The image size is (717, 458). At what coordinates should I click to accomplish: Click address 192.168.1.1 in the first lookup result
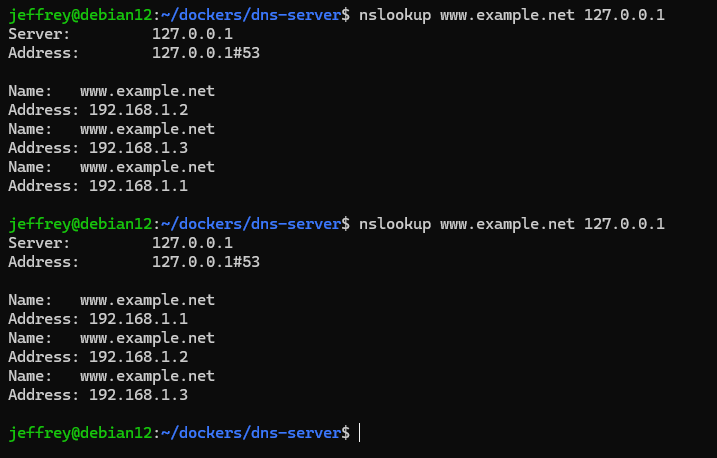pos(138,186)
